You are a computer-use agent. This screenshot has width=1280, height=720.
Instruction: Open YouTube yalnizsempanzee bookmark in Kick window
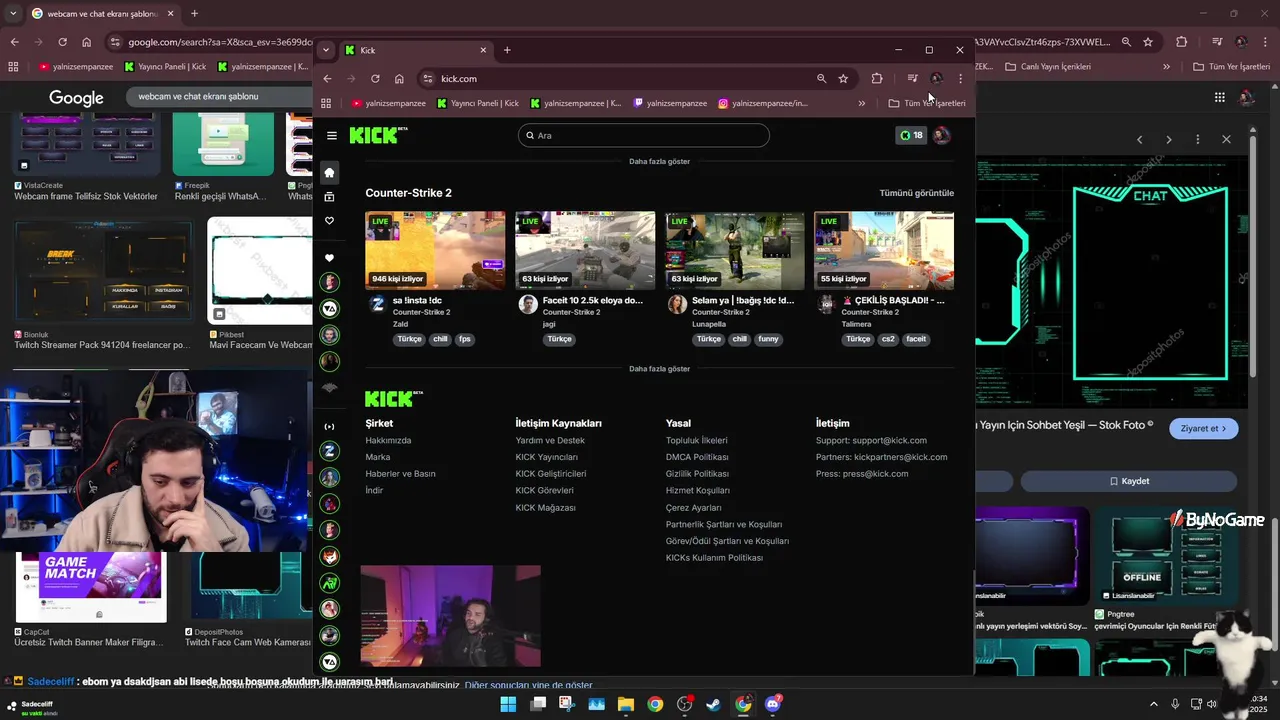(388, 103)
